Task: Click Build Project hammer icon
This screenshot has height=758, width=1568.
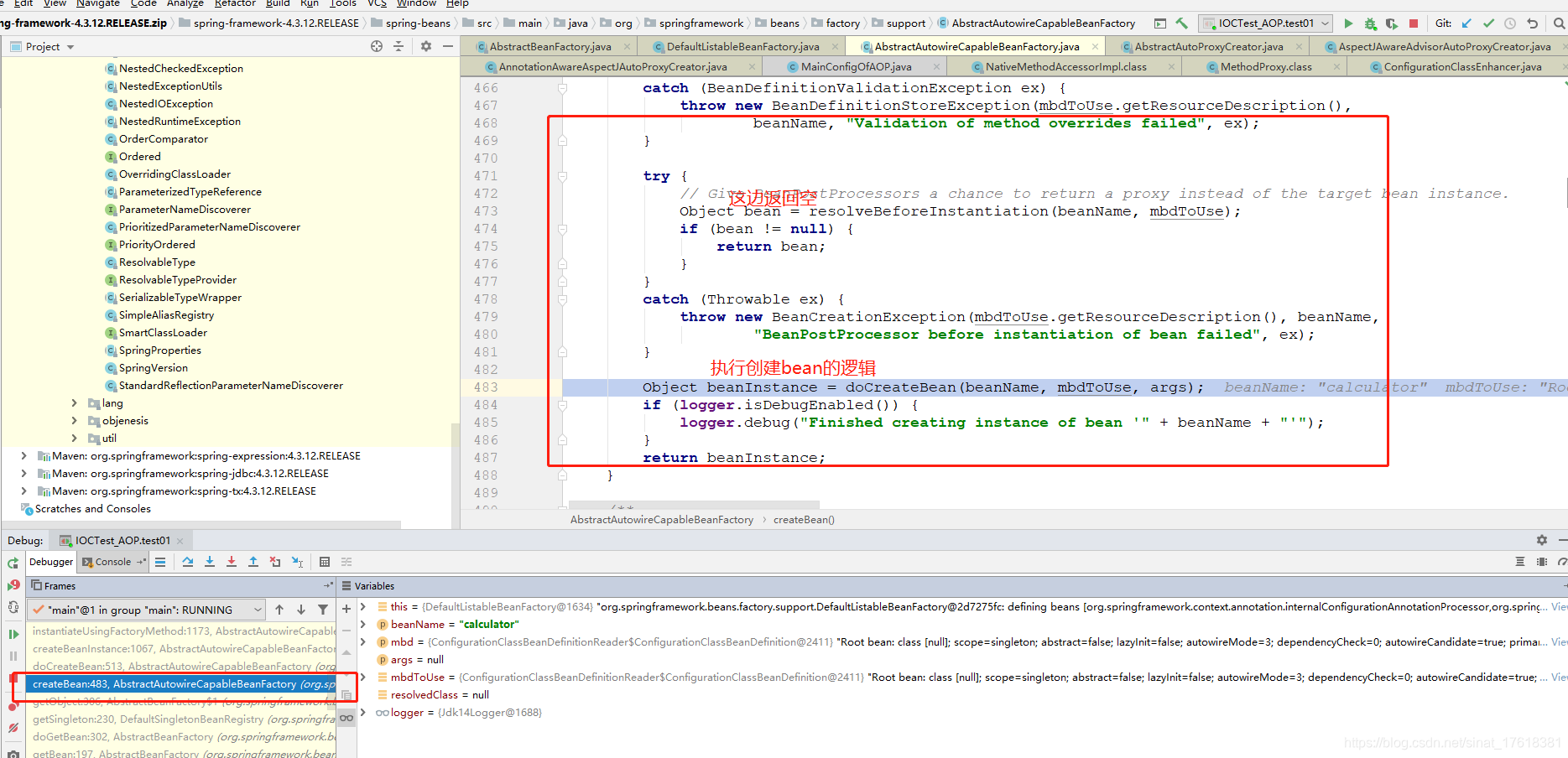Action: click(x=1181, y=23)
